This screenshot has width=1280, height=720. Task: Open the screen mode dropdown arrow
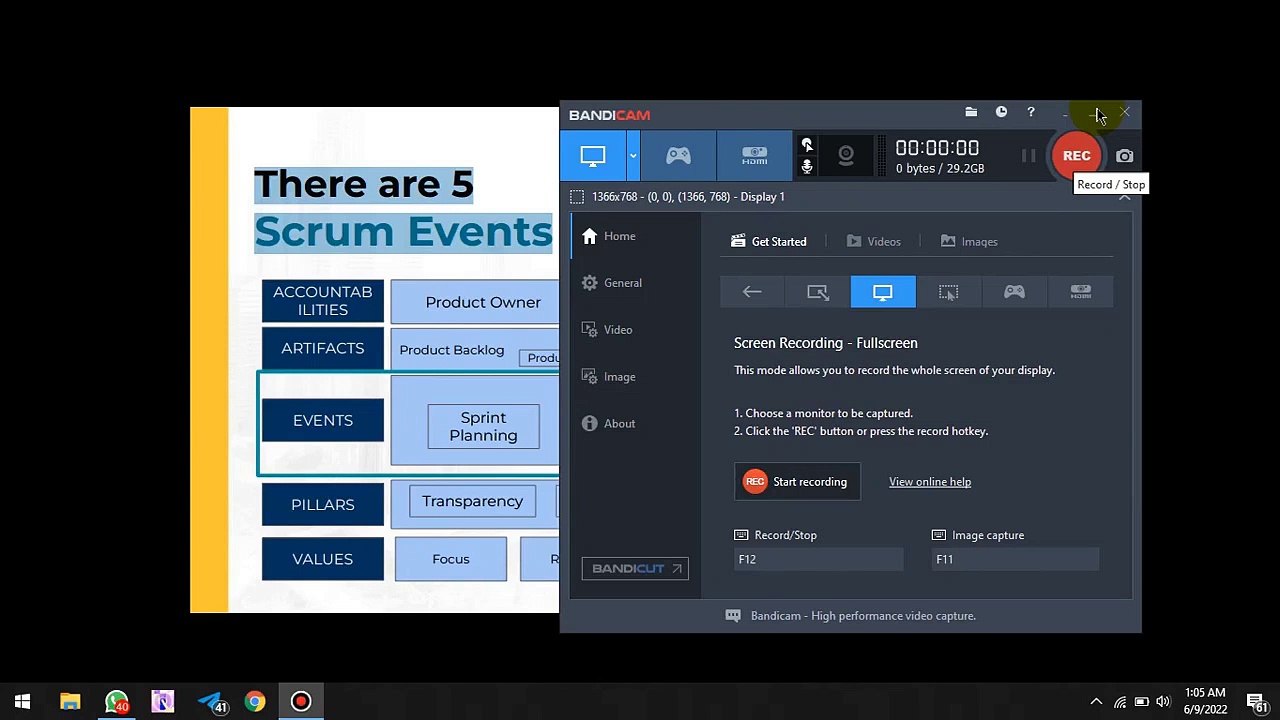click(633, 156)
